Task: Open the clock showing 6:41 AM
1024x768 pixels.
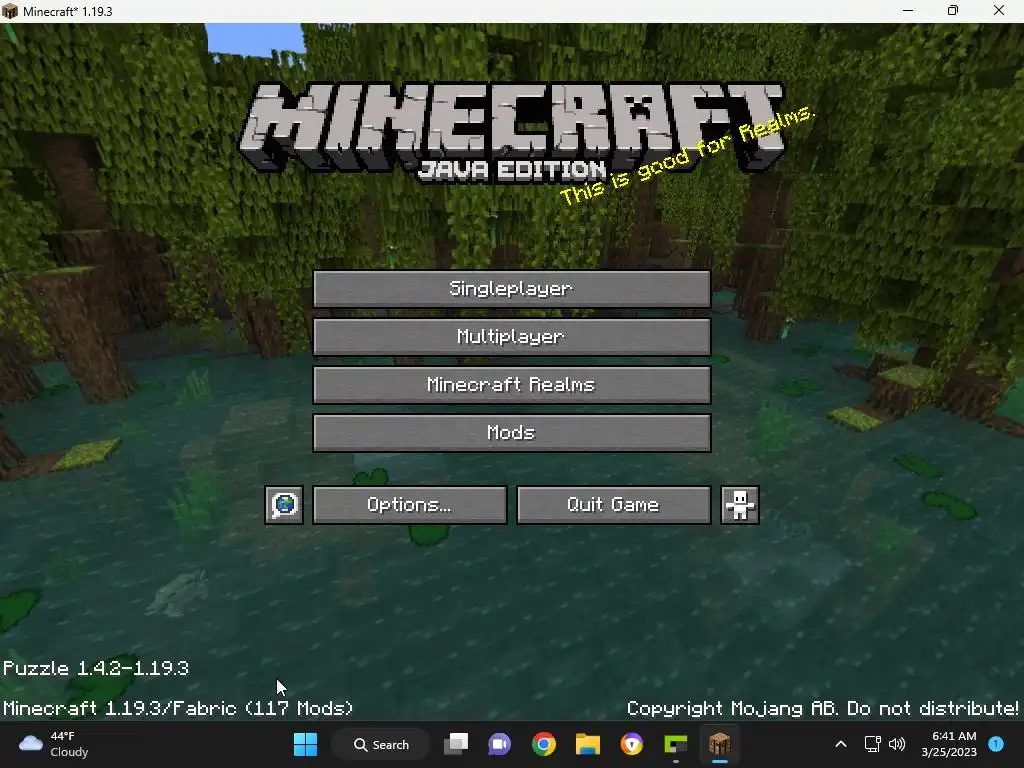Action: pyautogui.click(x=949, y=744)
